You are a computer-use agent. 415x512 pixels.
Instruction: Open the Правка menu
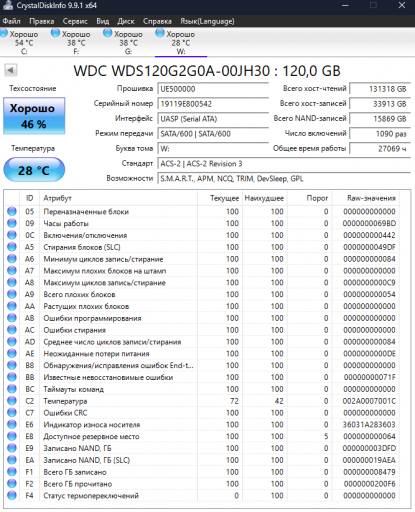tap(42, 21)
